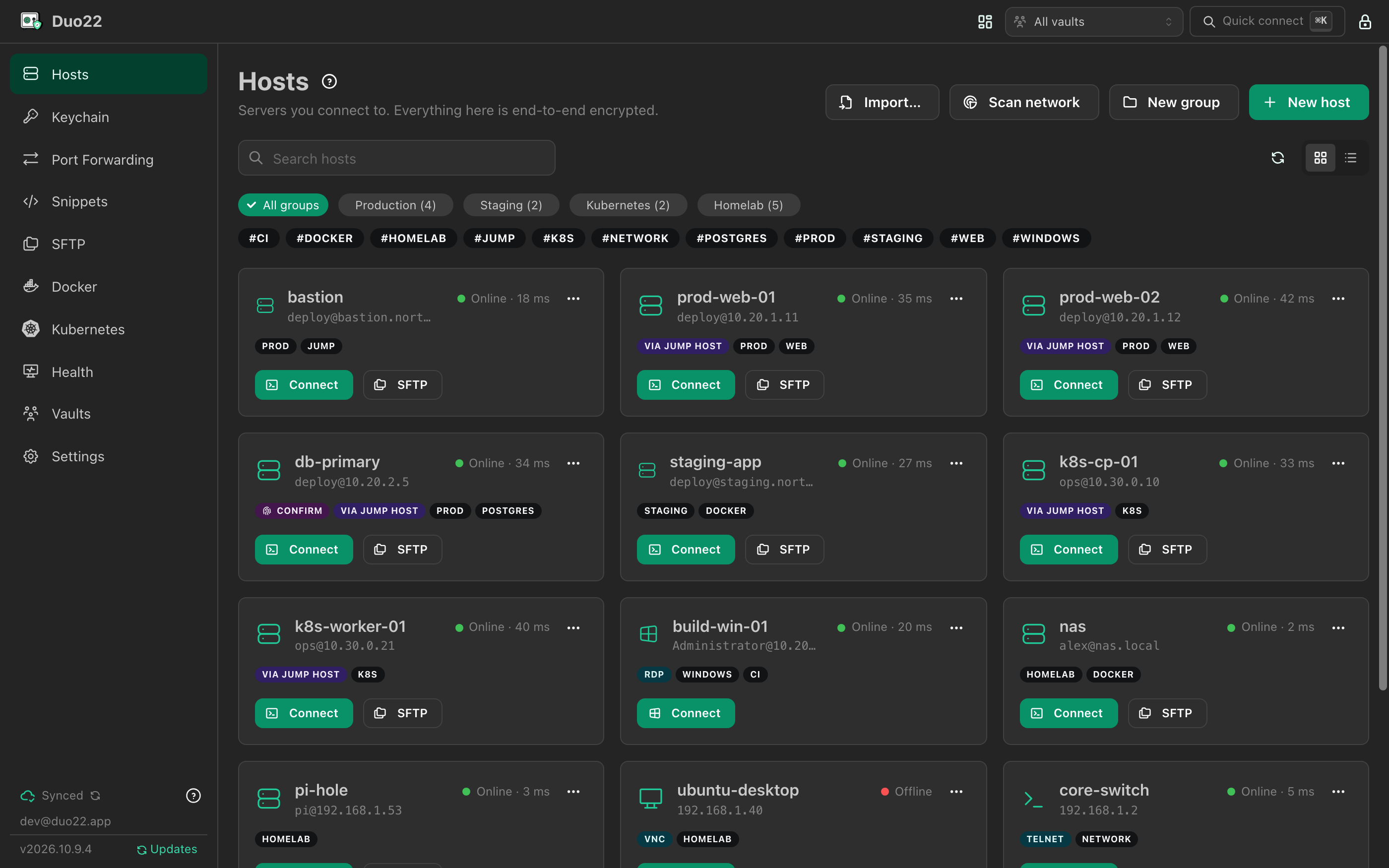Open more options for prod-web-01
This screenshot has width=1389, height=868.
click(x=956, y=299)
